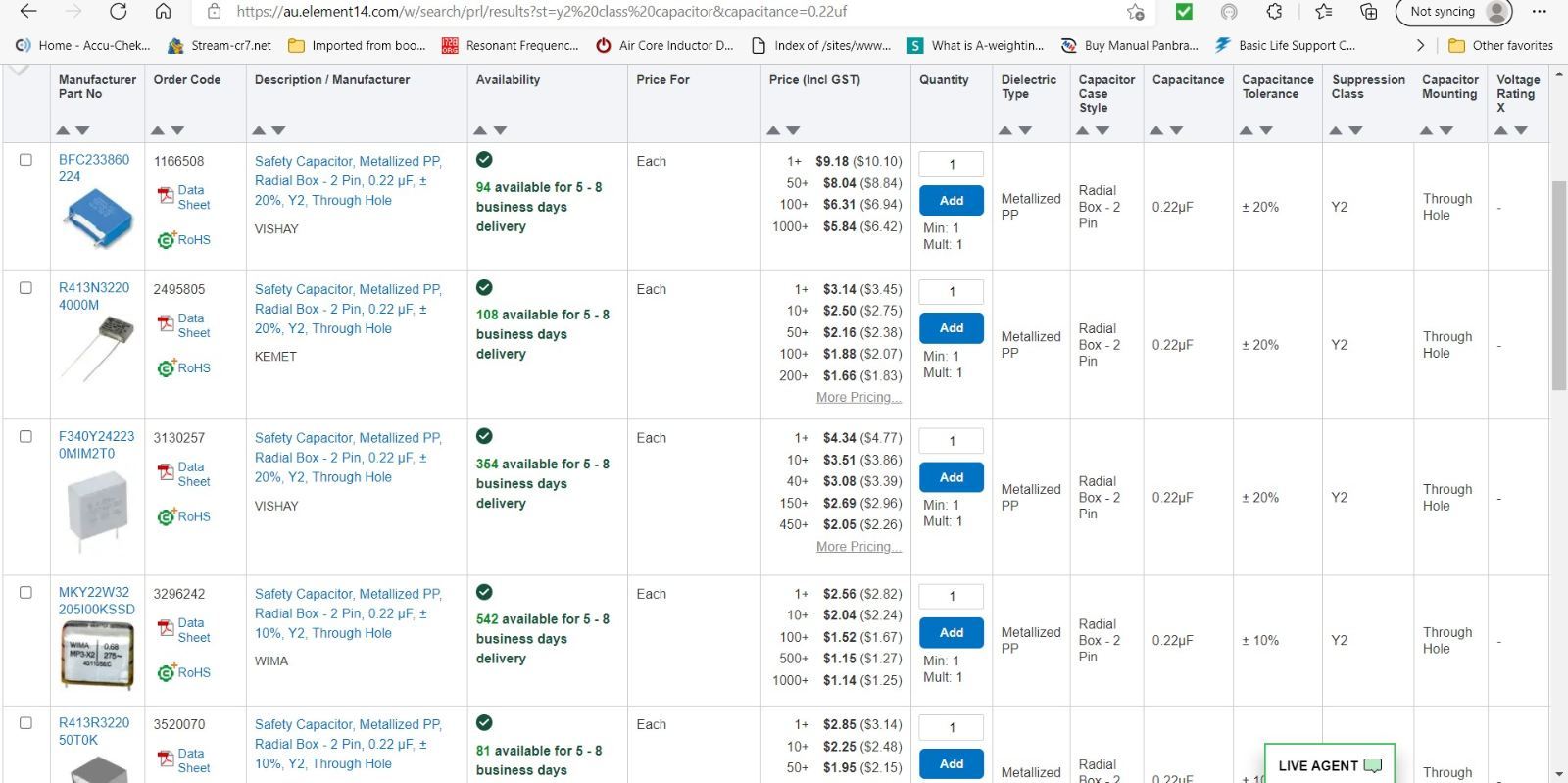
Task: Open the KEMET R413N32204000M product image
Action: (x=97, y=348)
